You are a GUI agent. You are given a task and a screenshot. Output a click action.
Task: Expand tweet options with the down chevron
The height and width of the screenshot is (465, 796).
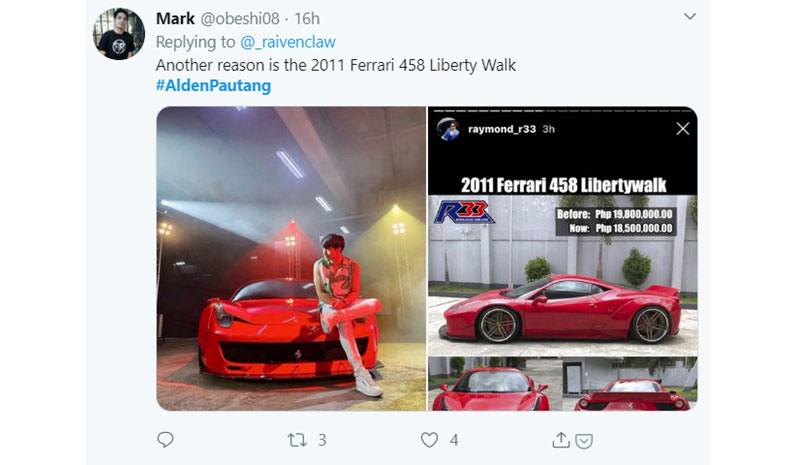pos(689,16)
